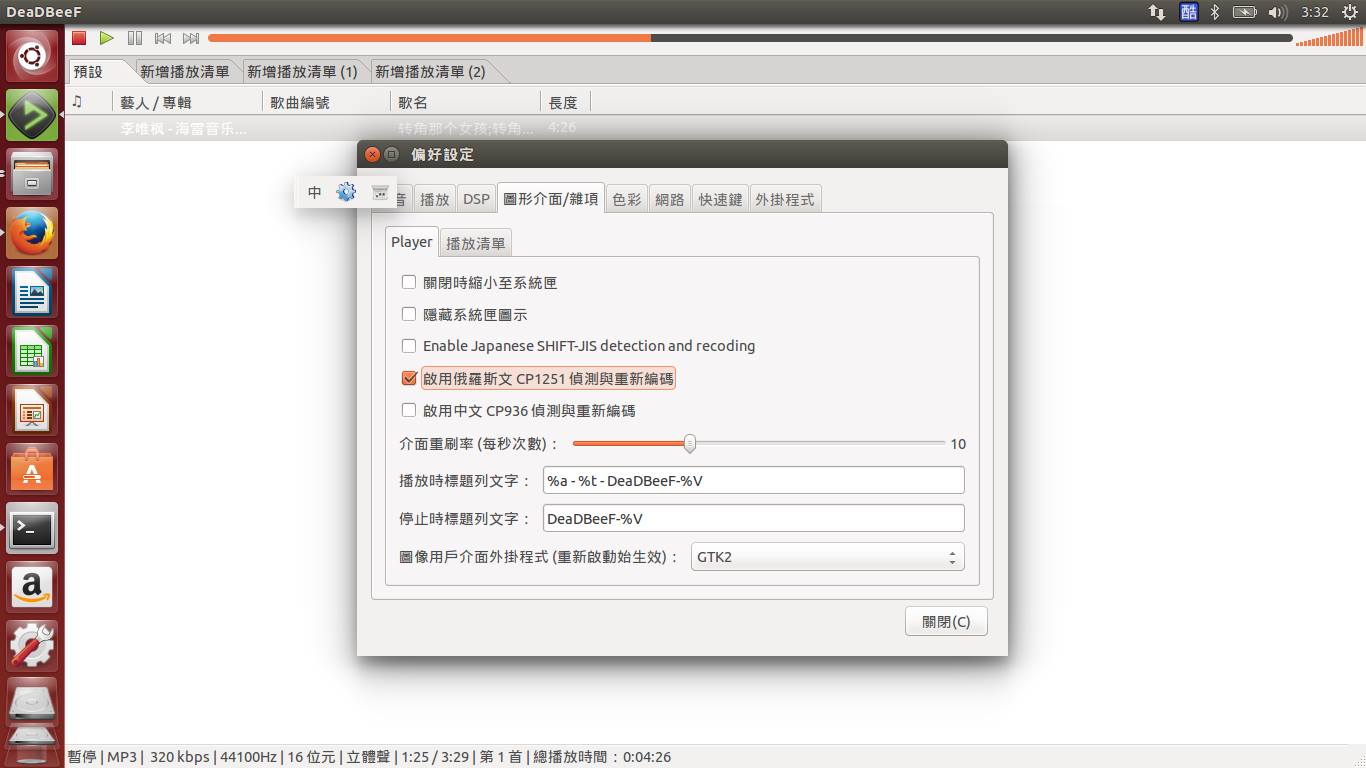Viewport: 1366px width, 768px height.
Task: Open the Ubuntu Dash launcher
Action: tap(32, 55)
